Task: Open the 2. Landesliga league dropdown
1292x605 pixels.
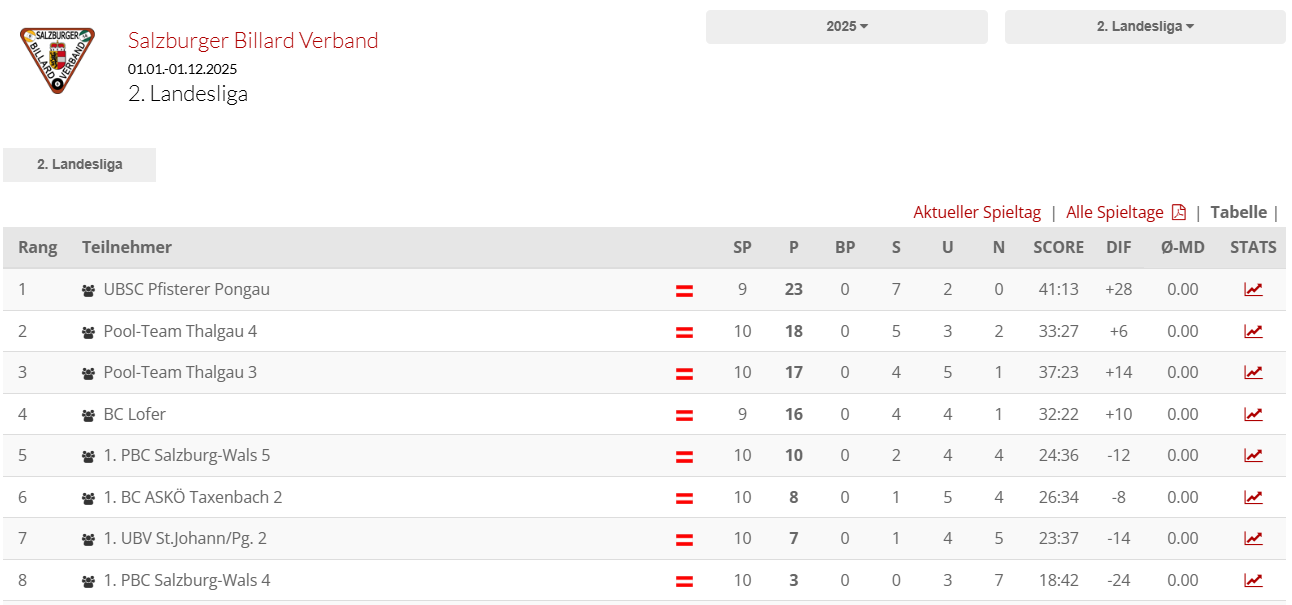Action: (1145, 27)
